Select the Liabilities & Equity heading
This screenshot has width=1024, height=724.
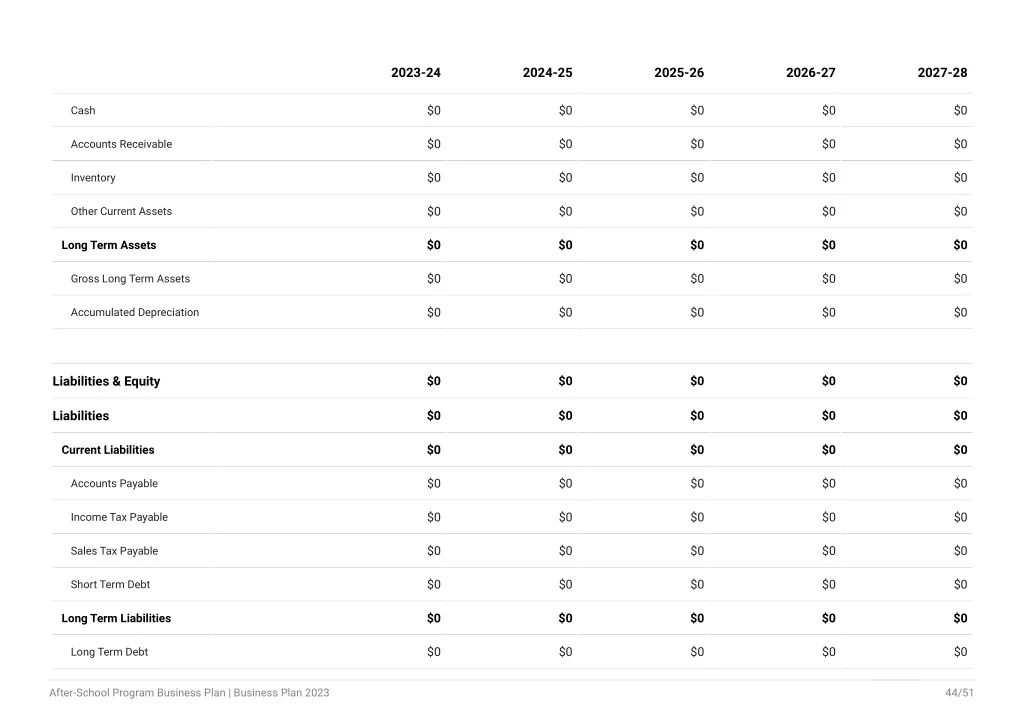[x=106, y=381]
